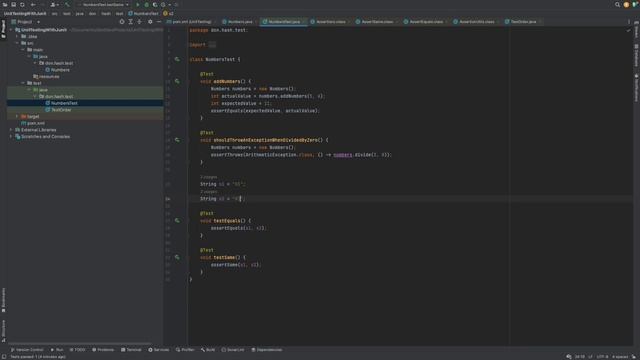The image size is (640, 360).
Task: Open Search Everywhere magnifier icon
Action: (x=617, y=4)
